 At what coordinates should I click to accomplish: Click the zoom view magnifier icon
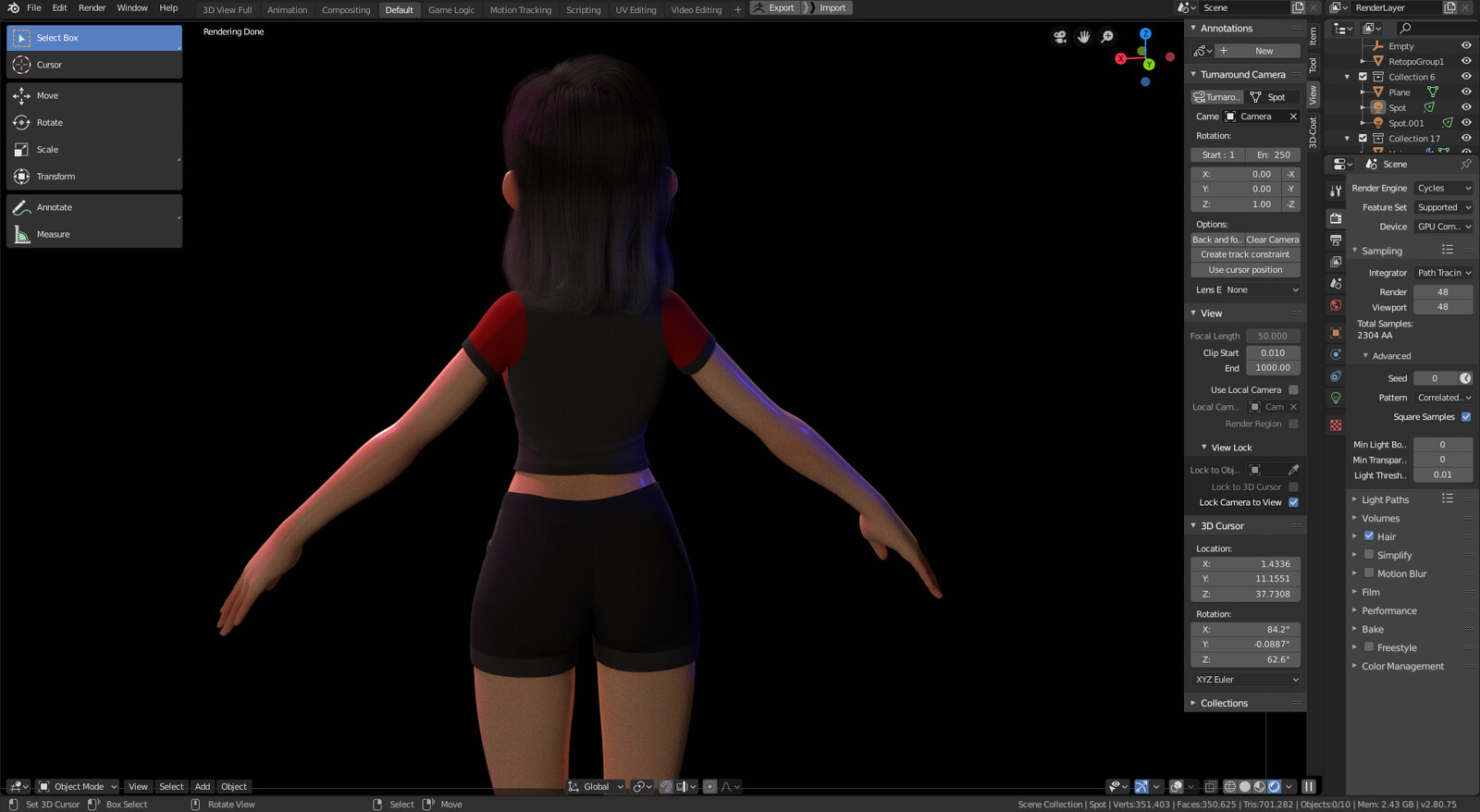(1107, 37)
